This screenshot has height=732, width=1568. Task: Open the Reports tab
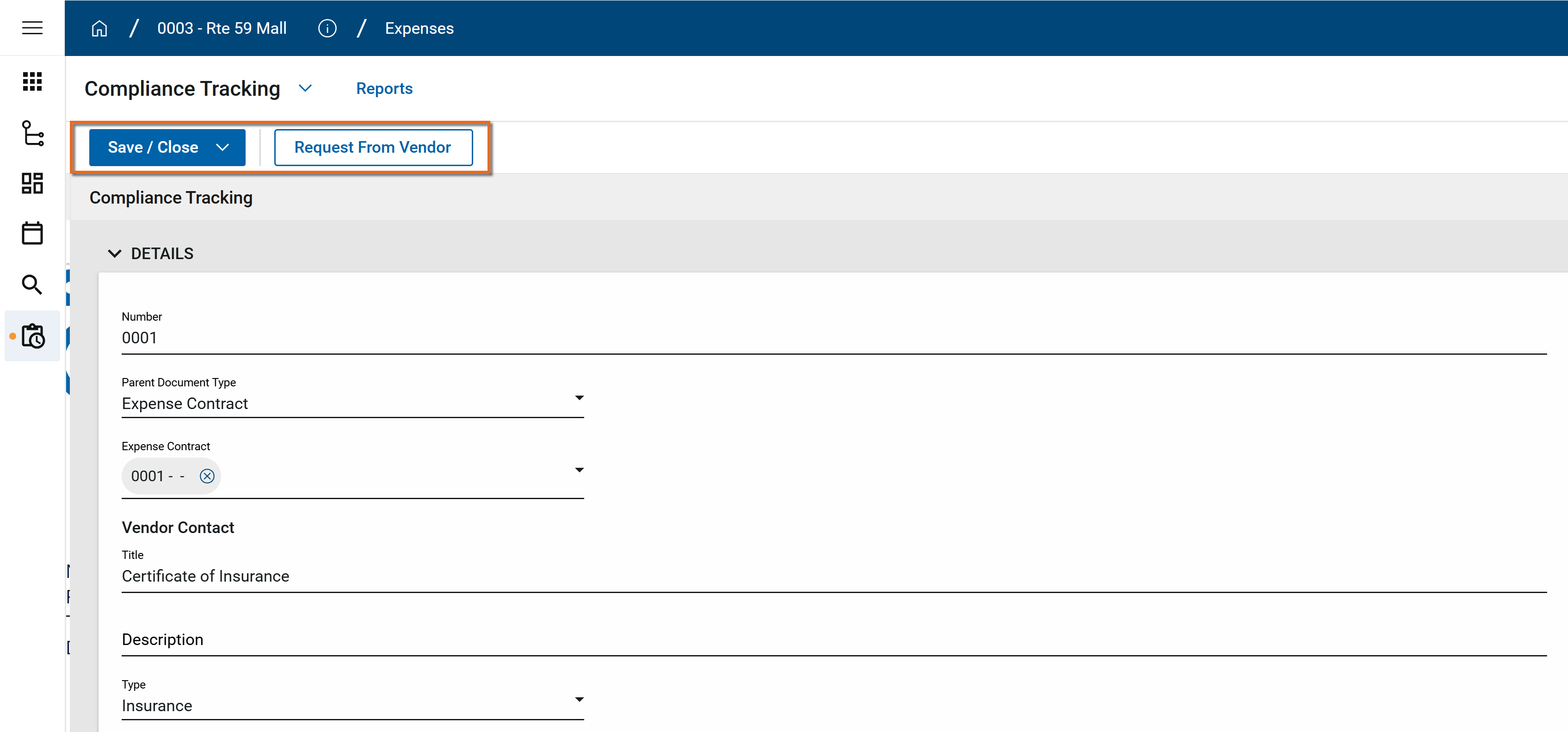[x=384, y=89]
